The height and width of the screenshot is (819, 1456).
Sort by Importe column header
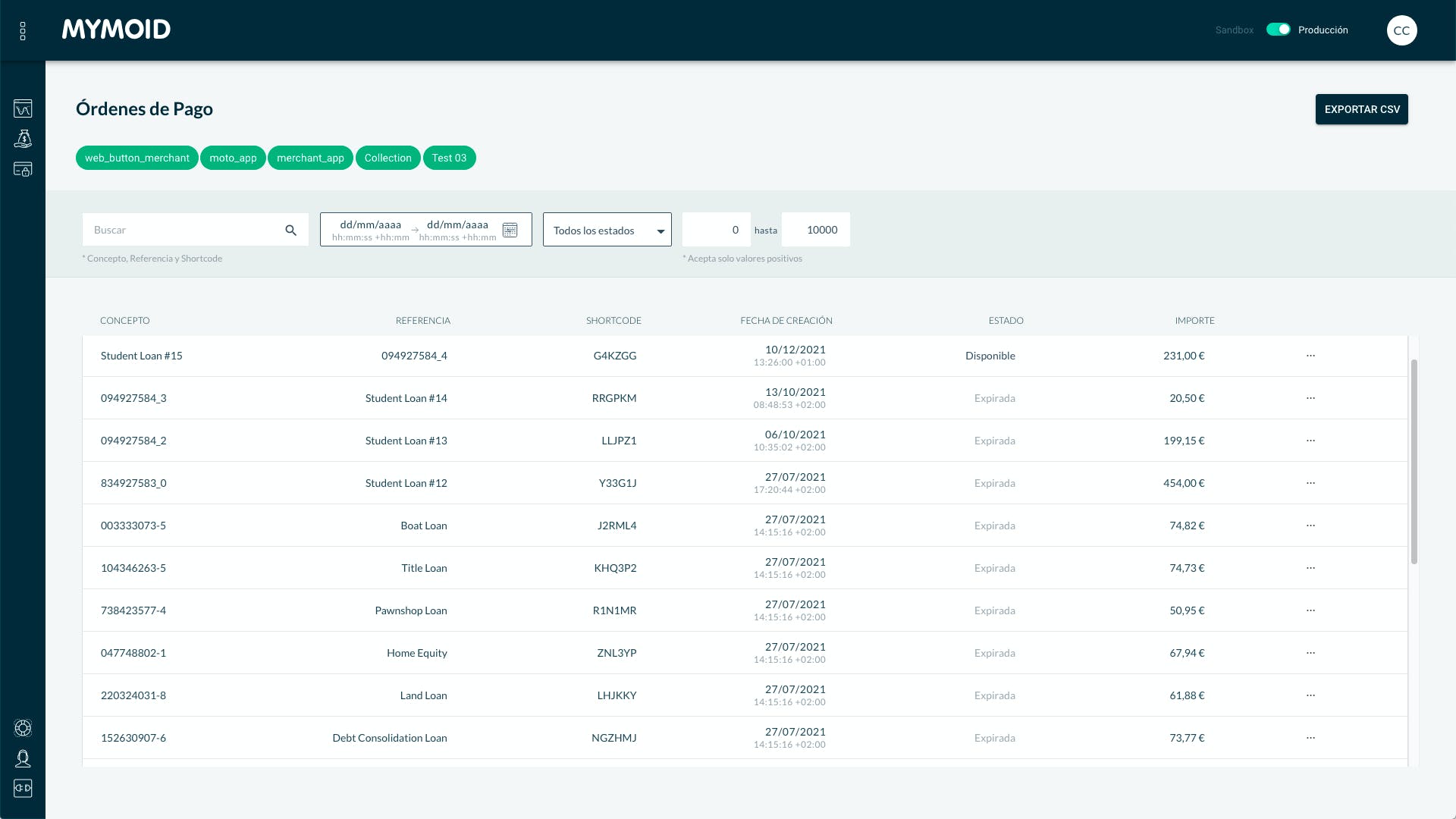click(1194, 321)
